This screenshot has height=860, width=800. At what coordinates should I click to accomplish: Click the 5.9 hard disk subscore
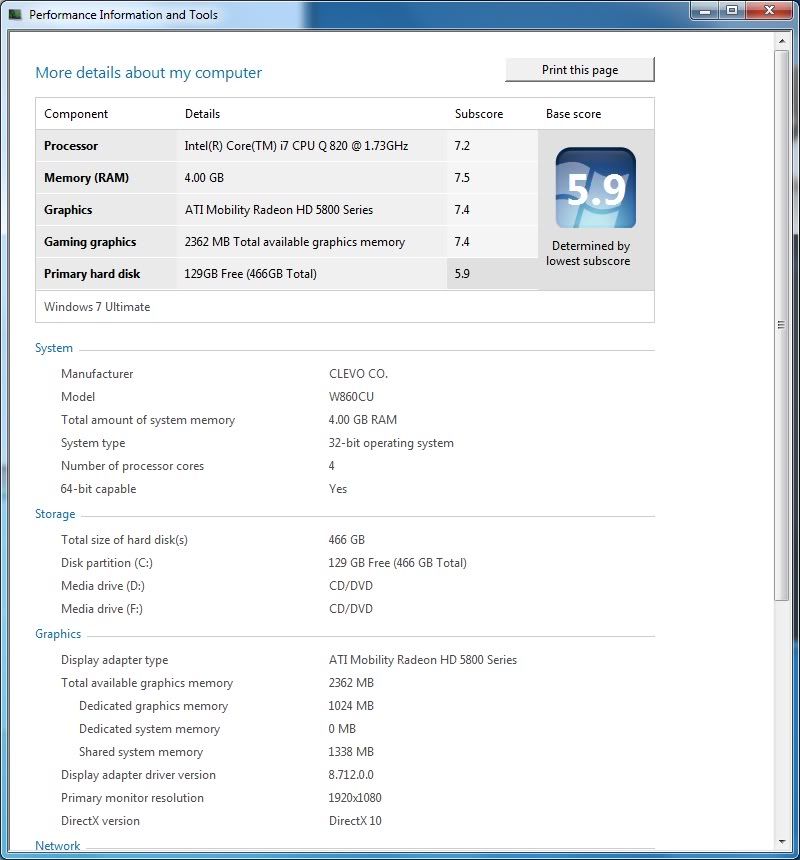[462, 274]
